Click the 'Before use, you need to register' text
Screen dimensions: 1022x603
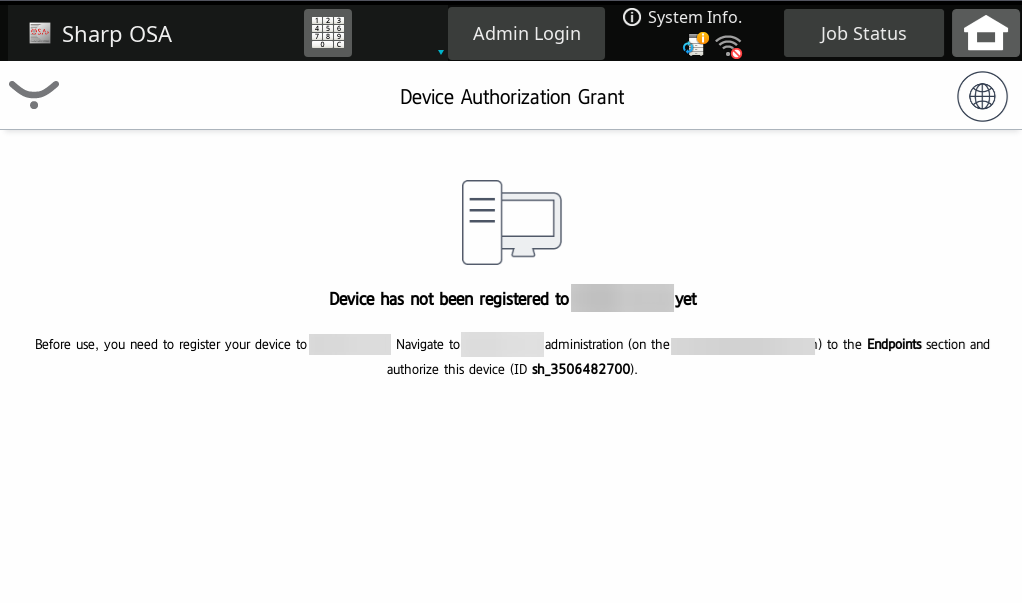pyautogui.click(x=170, y=344)
